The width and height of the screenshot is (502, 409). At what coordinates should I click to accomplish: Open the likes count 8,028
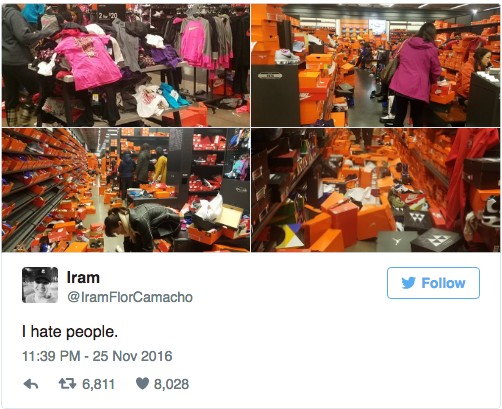click(x=171, y=384)
